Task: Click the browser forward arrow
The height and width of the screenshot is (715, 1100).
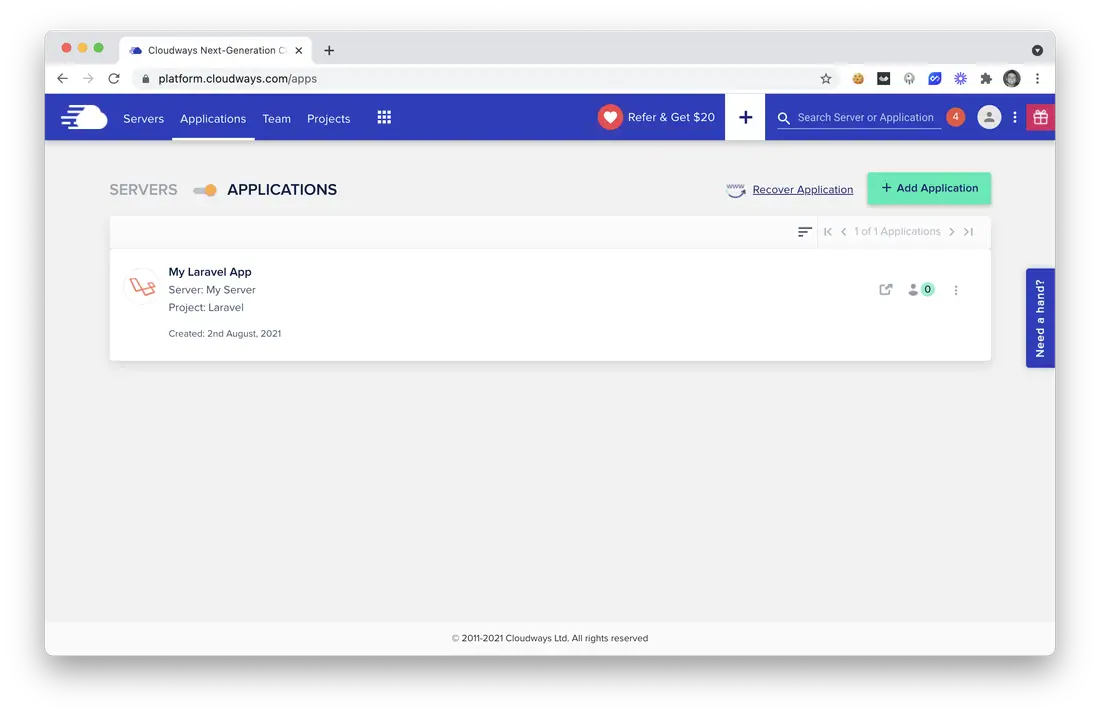Action: click(x=88, y=79)
